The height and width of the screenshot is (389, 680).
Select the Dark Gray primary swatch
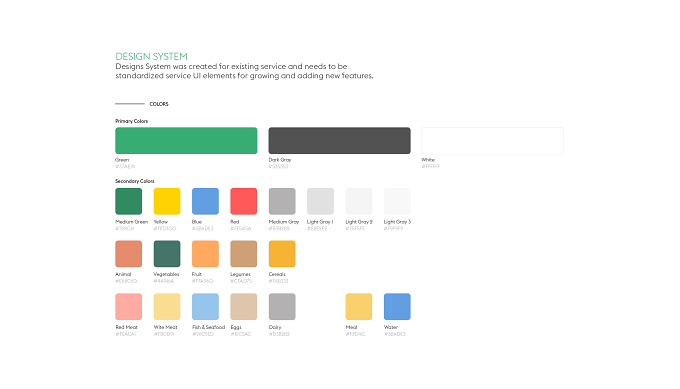coord(340,141)
